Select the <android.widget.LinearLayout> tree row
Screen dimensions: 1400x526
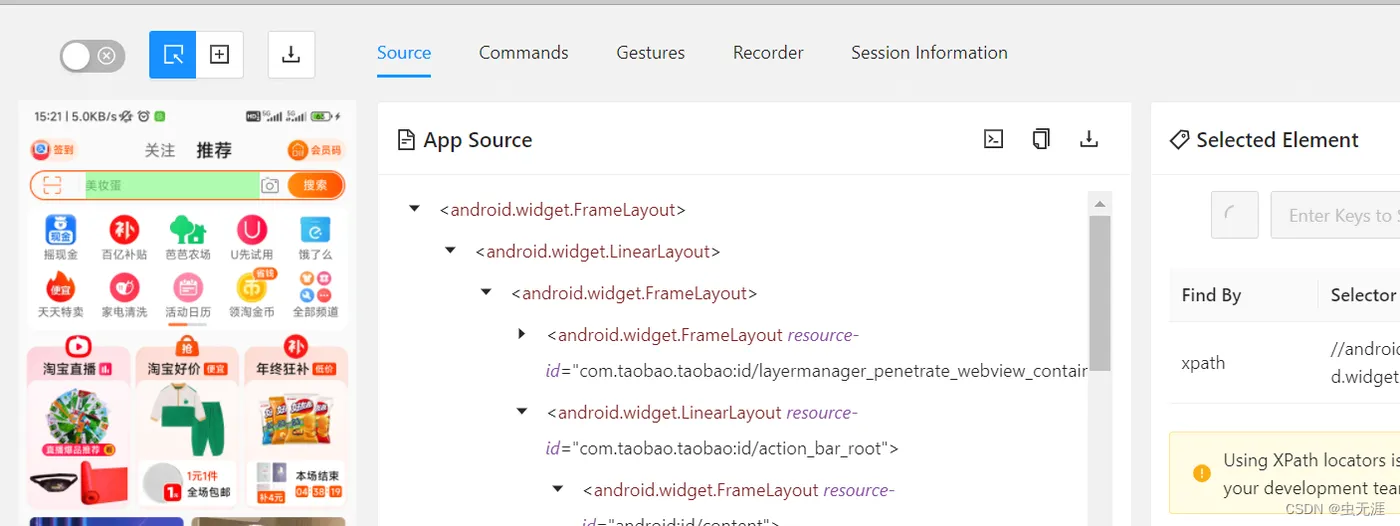point(598,251)
